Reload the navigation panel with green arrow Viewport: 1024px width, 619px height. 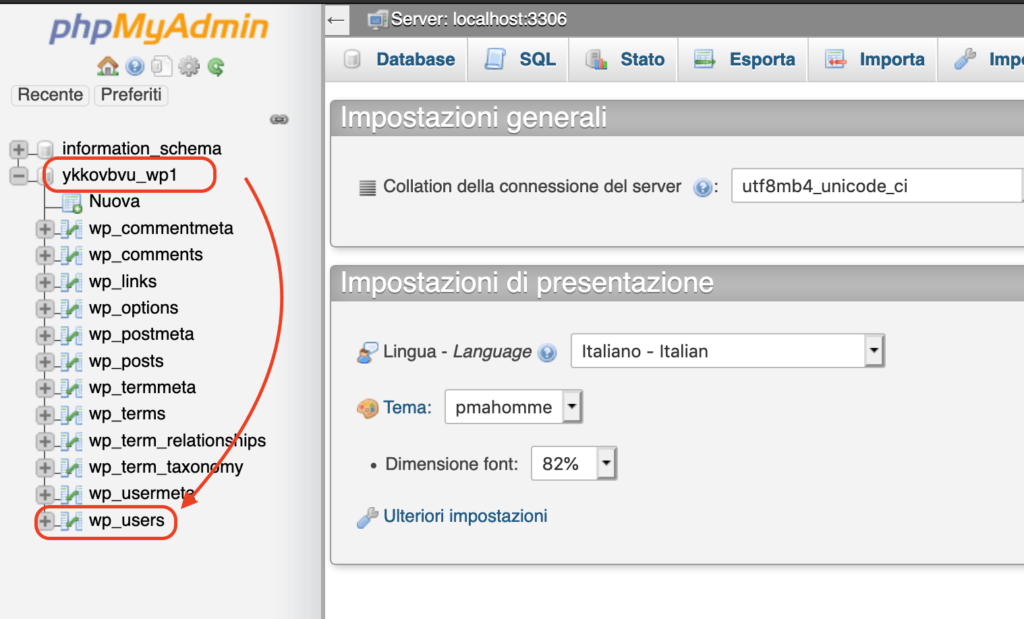pos(215,67)
